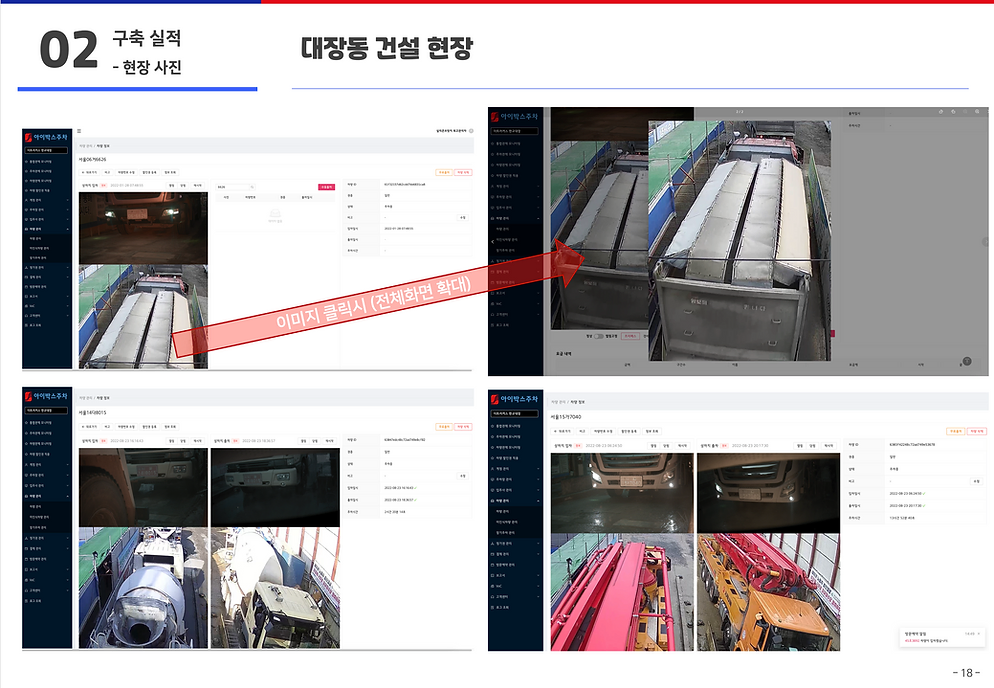Click red outlined top-right button in 서울15가7040 screenshot

977,431
